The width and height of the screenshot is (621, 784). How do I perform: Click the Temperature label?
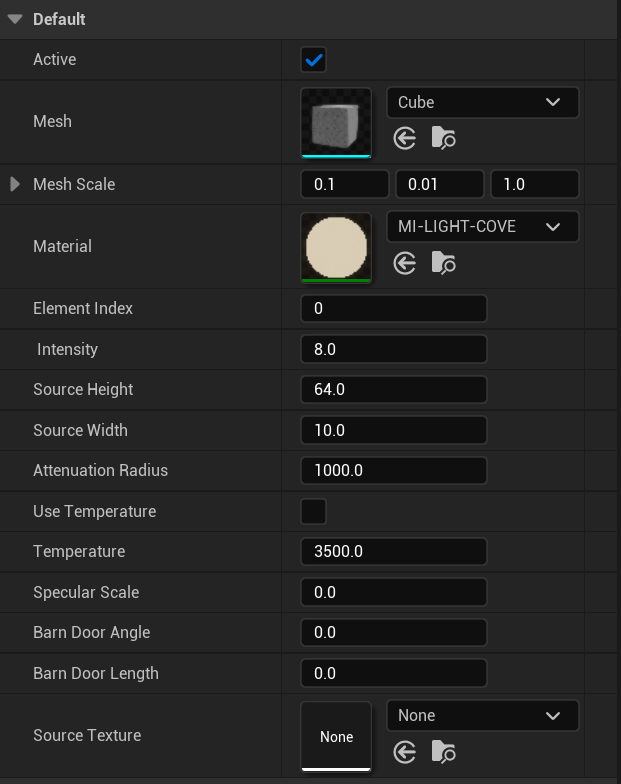[79, 552]
